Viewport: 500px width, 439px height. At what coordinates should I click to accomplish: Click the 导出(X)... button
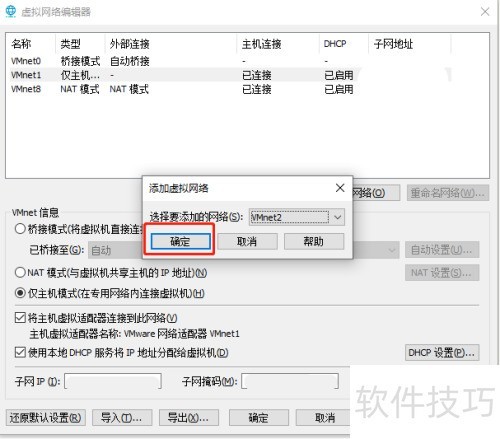189,418
